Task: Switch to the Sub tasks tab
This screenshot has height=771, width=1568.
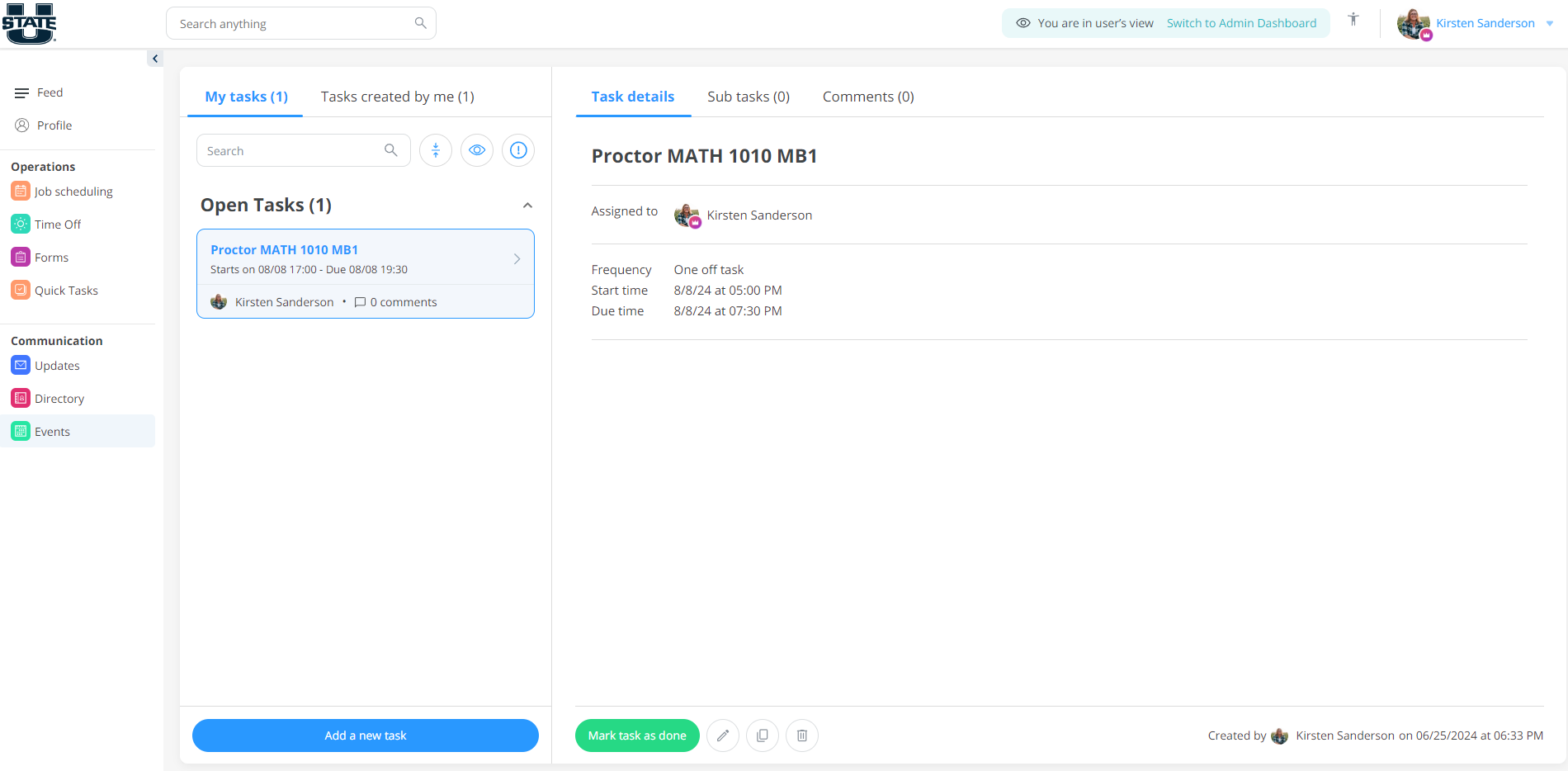Action: 748,97
